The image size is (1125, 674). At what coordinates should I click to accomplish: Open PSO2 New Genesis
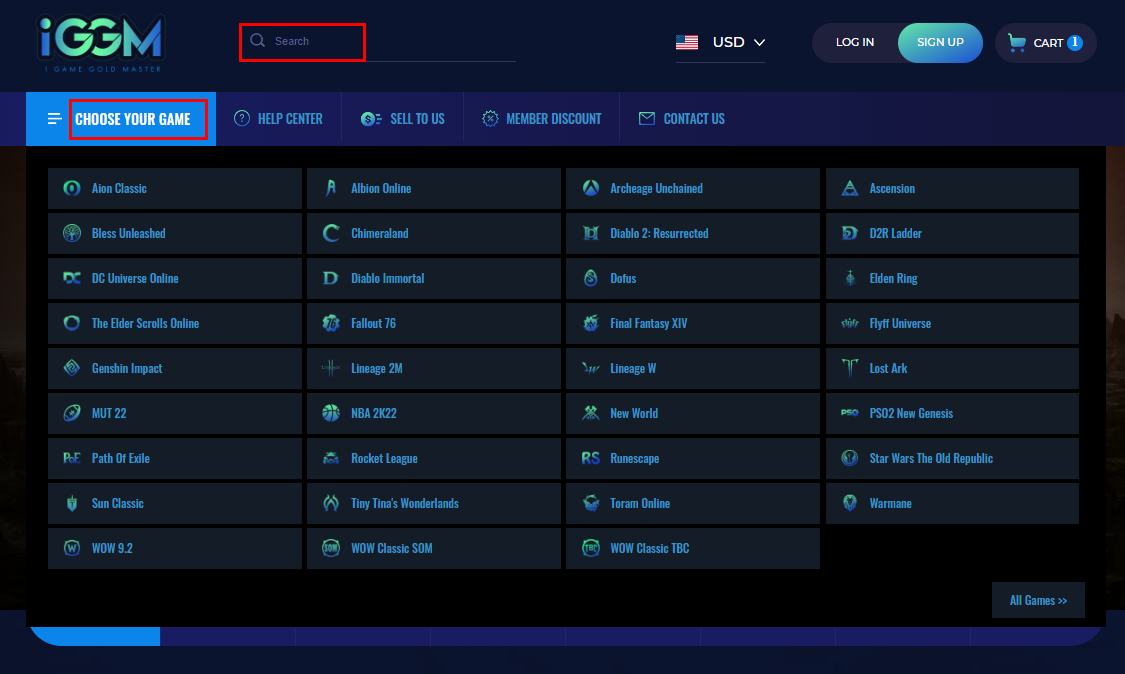tap(952, 413)
